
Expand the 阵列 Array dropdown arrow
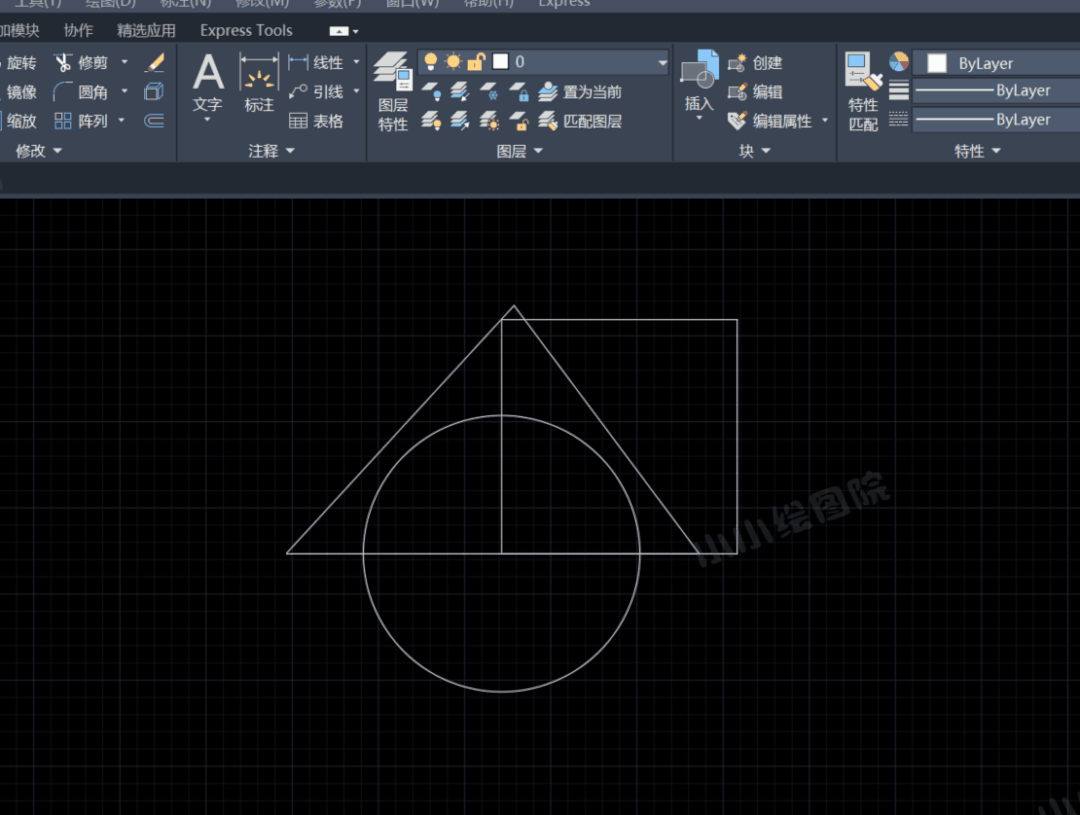(122, 120)
